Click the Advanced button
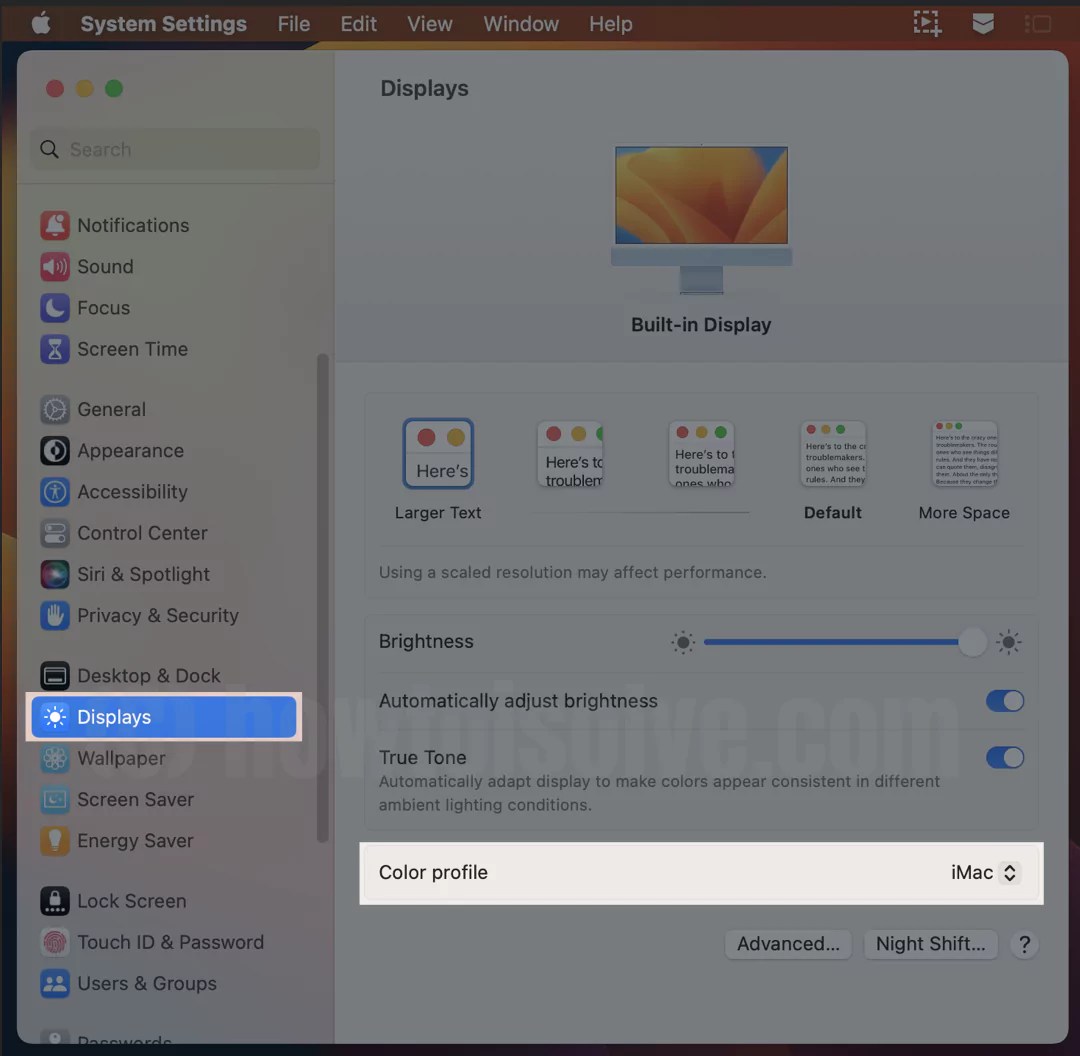The image size is (1080, 1056). point(788,944)
